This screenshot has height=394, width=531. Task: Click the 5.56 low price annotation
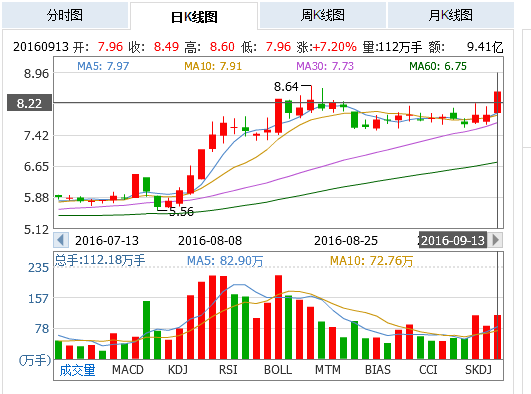tap(182, 212)
